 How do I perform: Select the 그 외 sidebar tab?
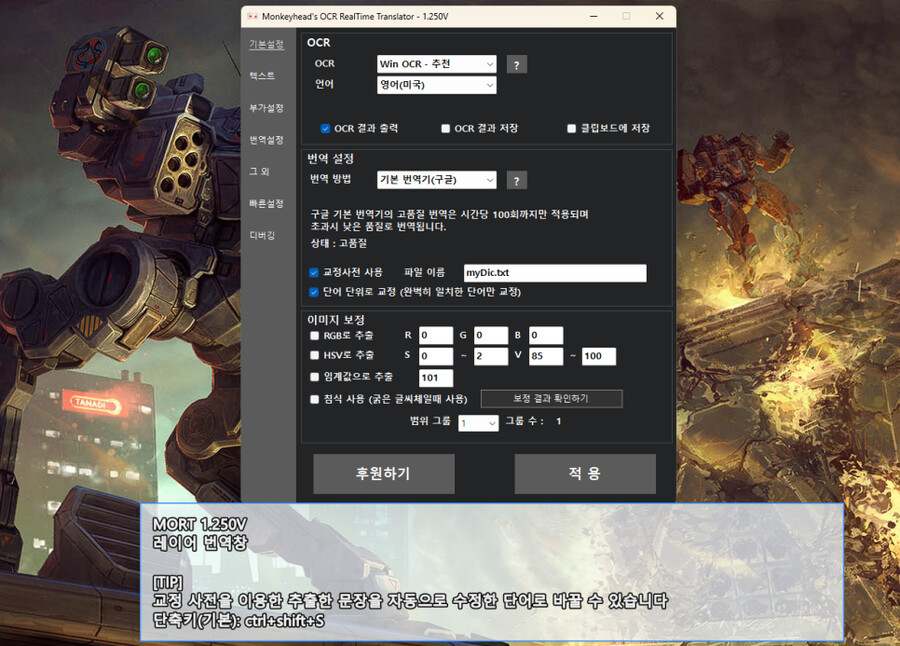click(259, 171)
